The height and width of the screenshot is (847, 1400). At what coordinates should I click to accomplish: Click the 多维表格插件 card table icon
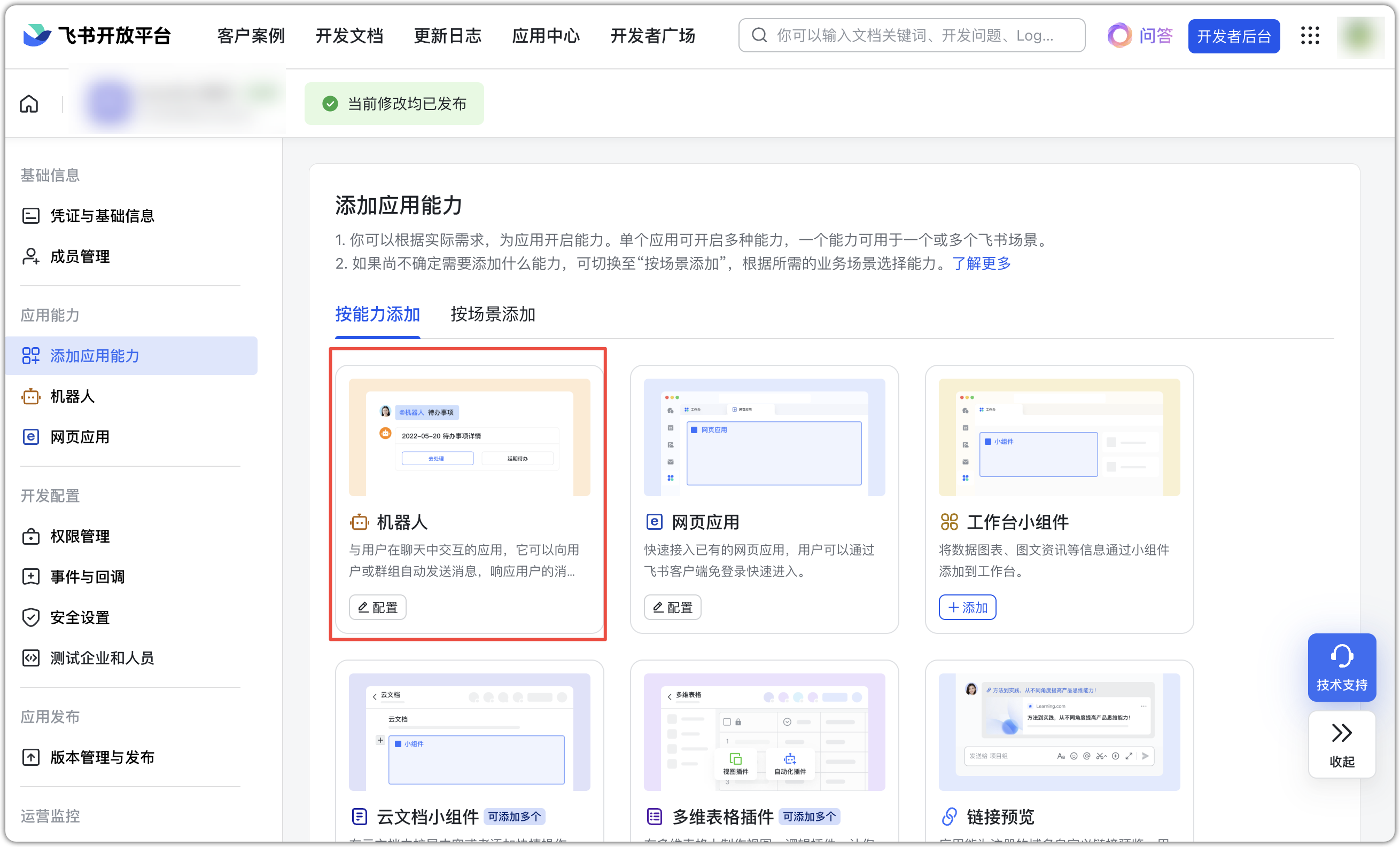[x=654, y=817]
